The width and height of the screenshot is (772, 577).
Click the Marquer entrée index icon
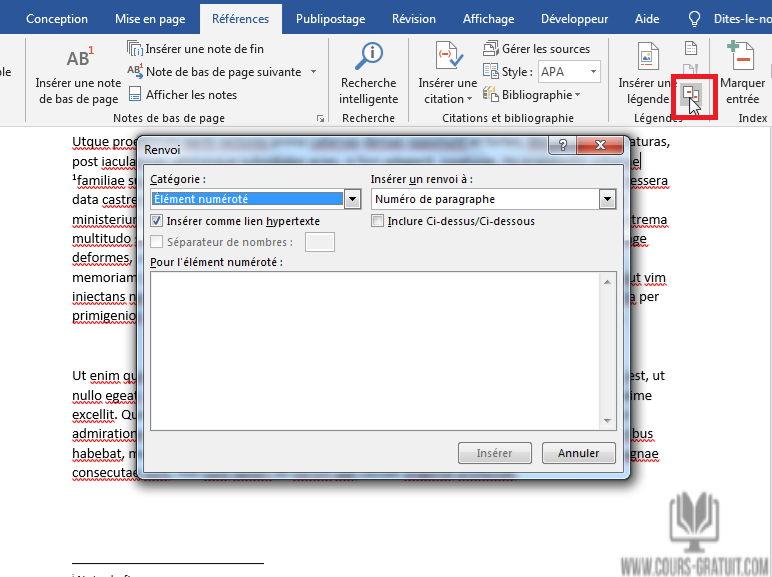(741, 58)
